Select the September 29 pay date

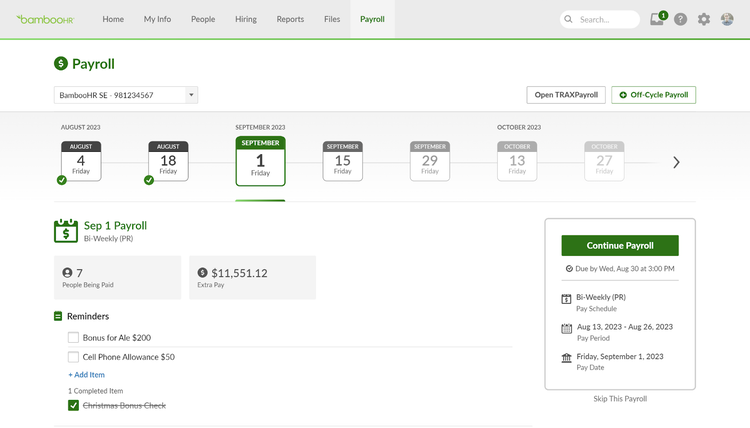click(430, 161)
